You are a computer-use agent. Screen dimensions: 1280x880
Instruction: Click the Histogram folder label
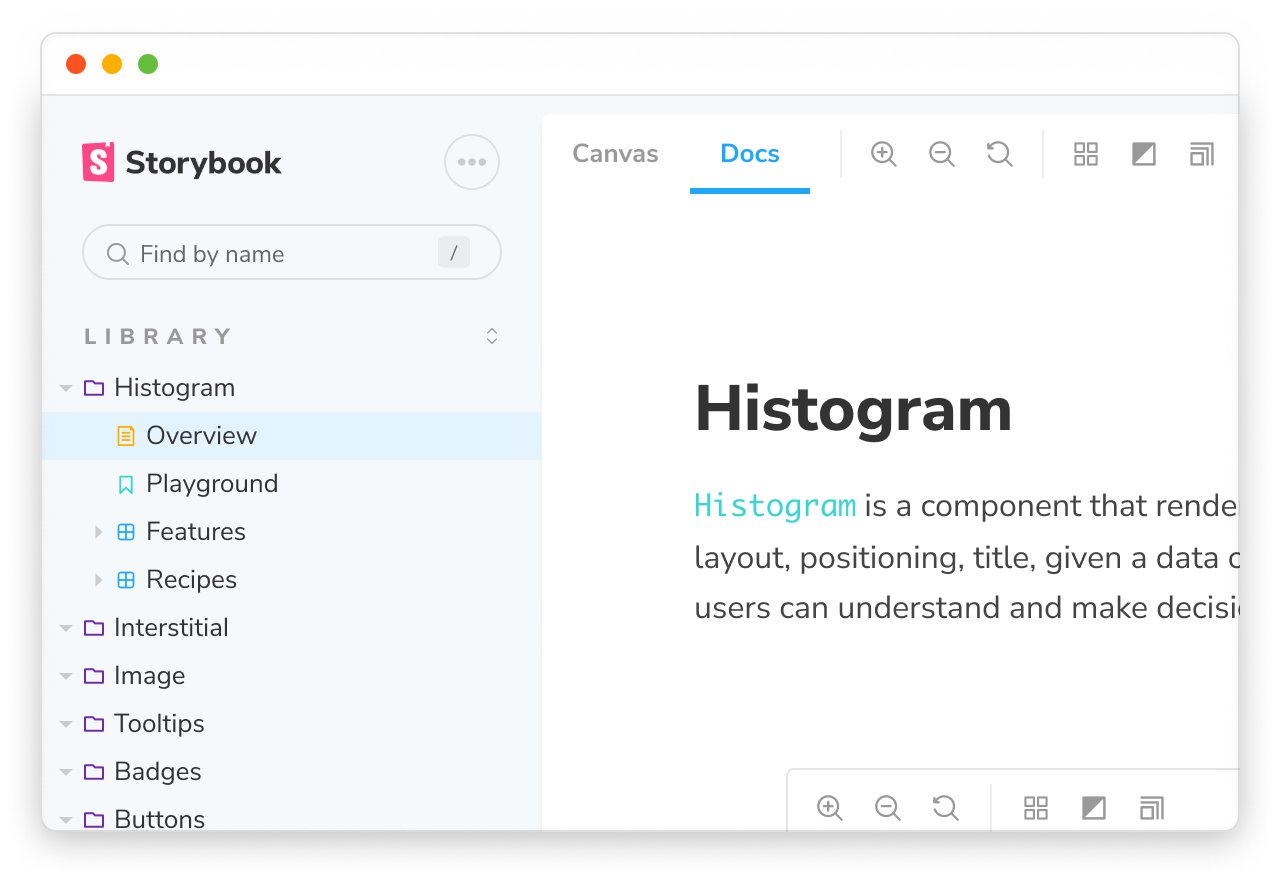pos(175,388)
